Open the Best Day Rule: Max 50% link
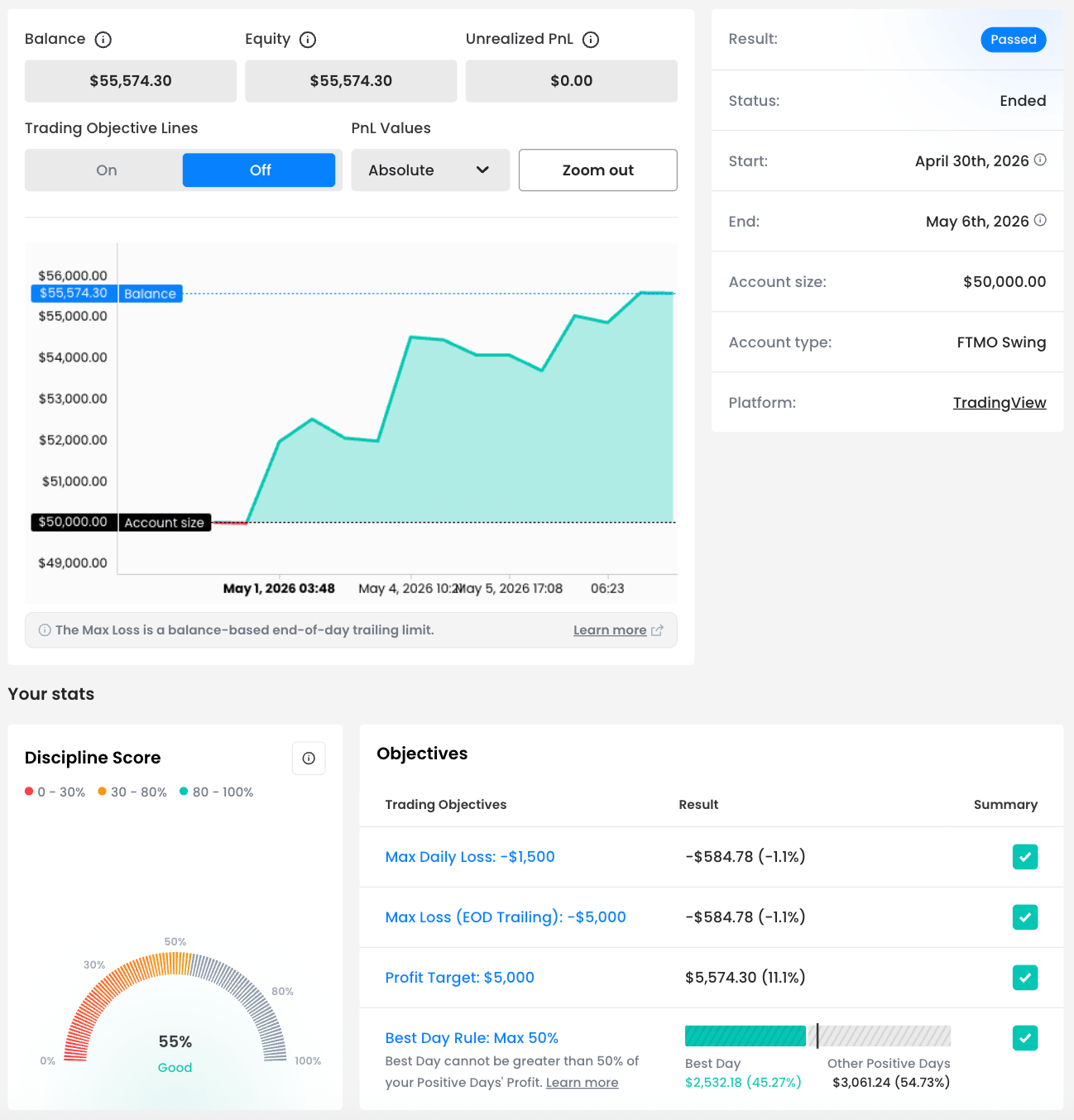1074x1120 pixels. tap(472, 1038)
